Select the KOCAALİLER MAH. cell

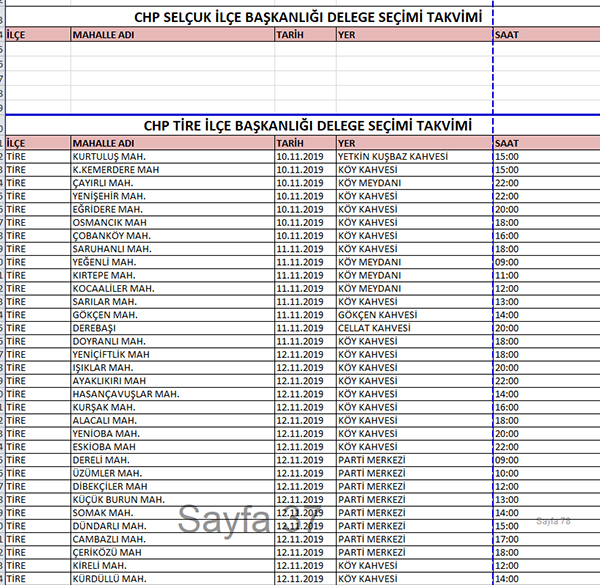173,288
